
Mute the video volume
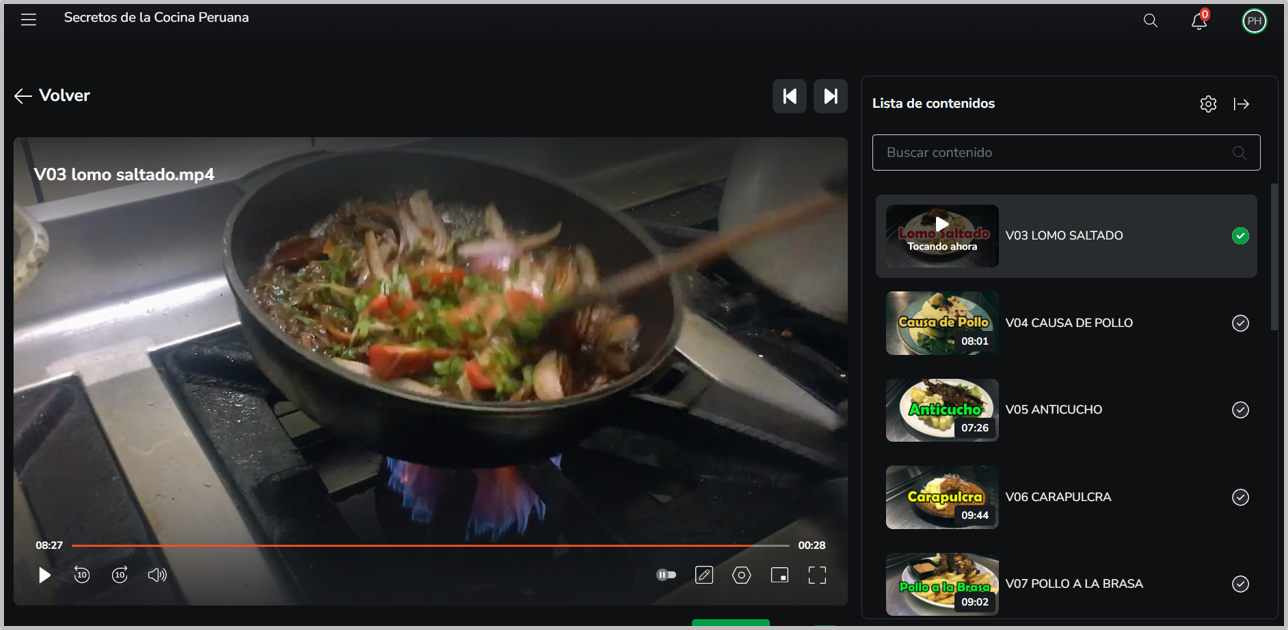coord(157,575)
